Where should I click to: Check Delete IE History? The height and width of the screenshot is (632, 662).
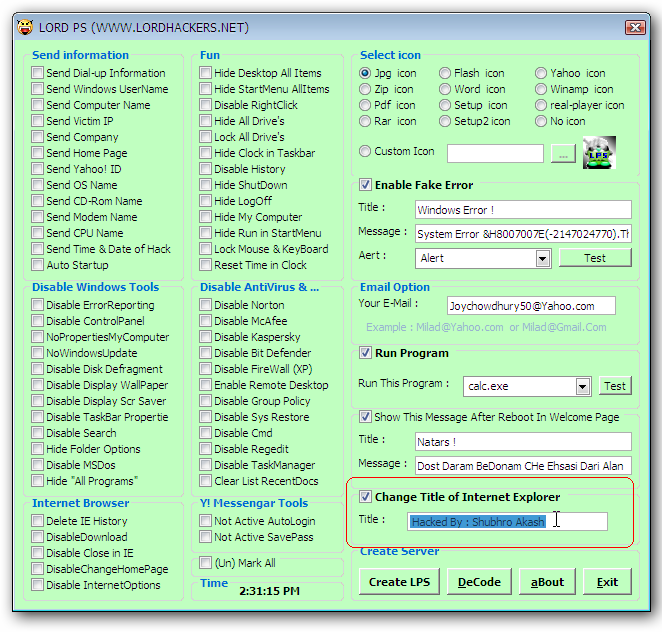(37, 521)
